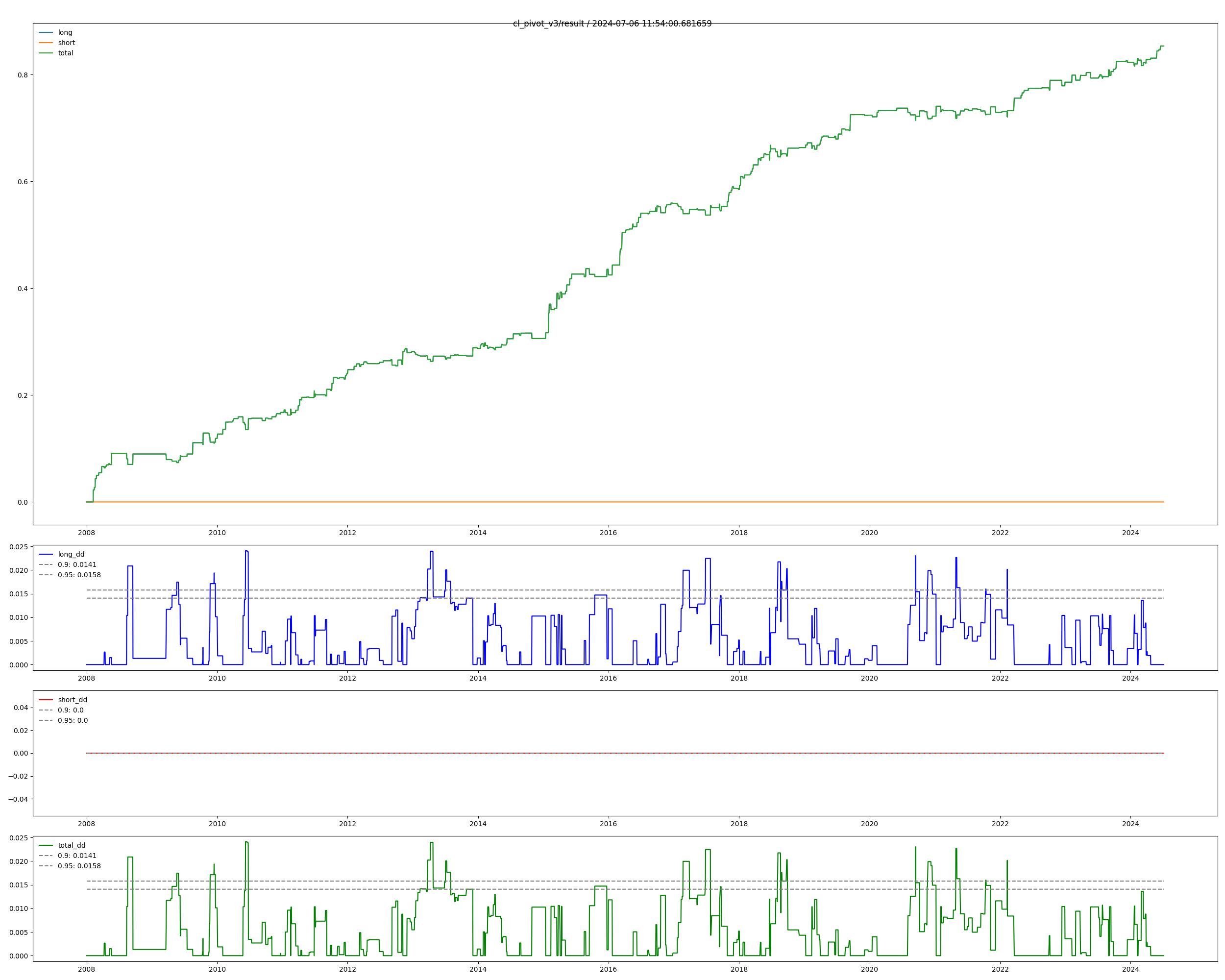Select the 'long_dd' legend entry

pyautogui.click(x=71, y=555)
